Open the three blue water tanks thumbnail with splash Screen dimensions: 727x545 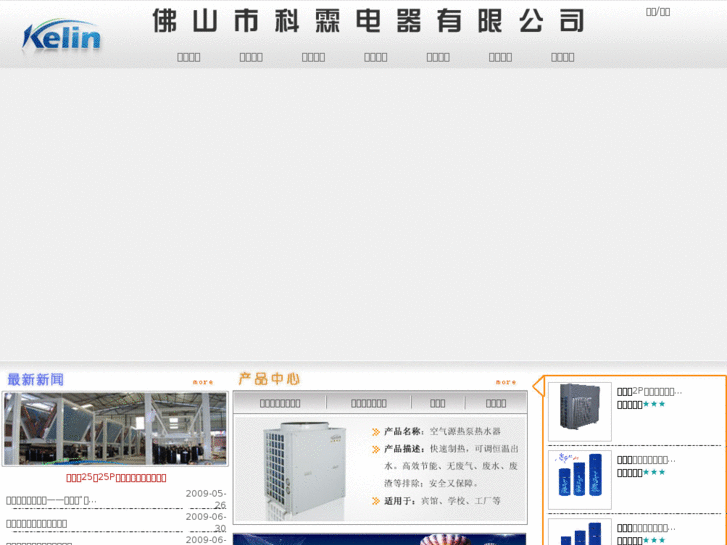click(x=580, y=480)
